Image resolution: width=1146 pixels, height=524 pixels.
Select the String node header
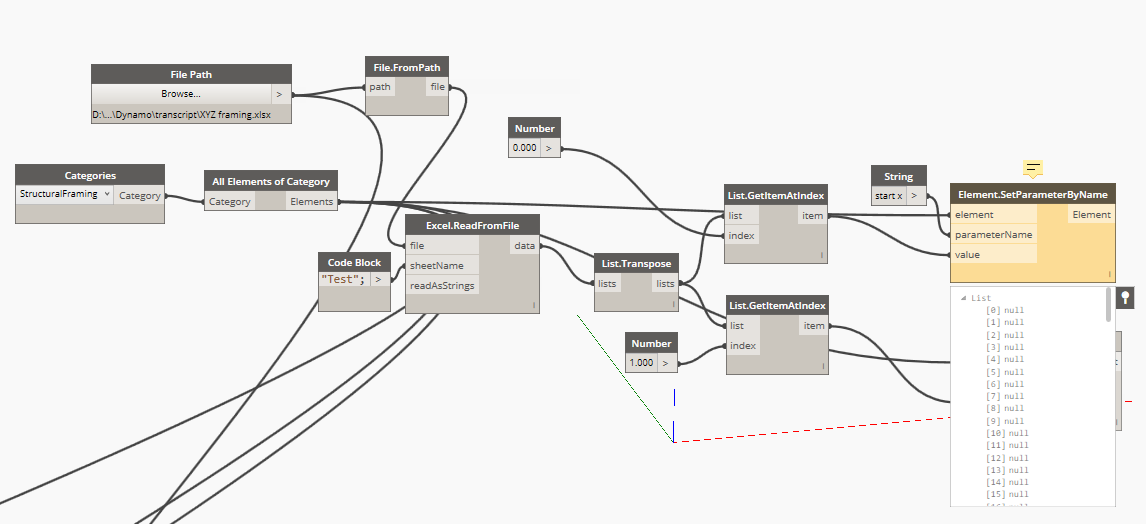(898, 176)
